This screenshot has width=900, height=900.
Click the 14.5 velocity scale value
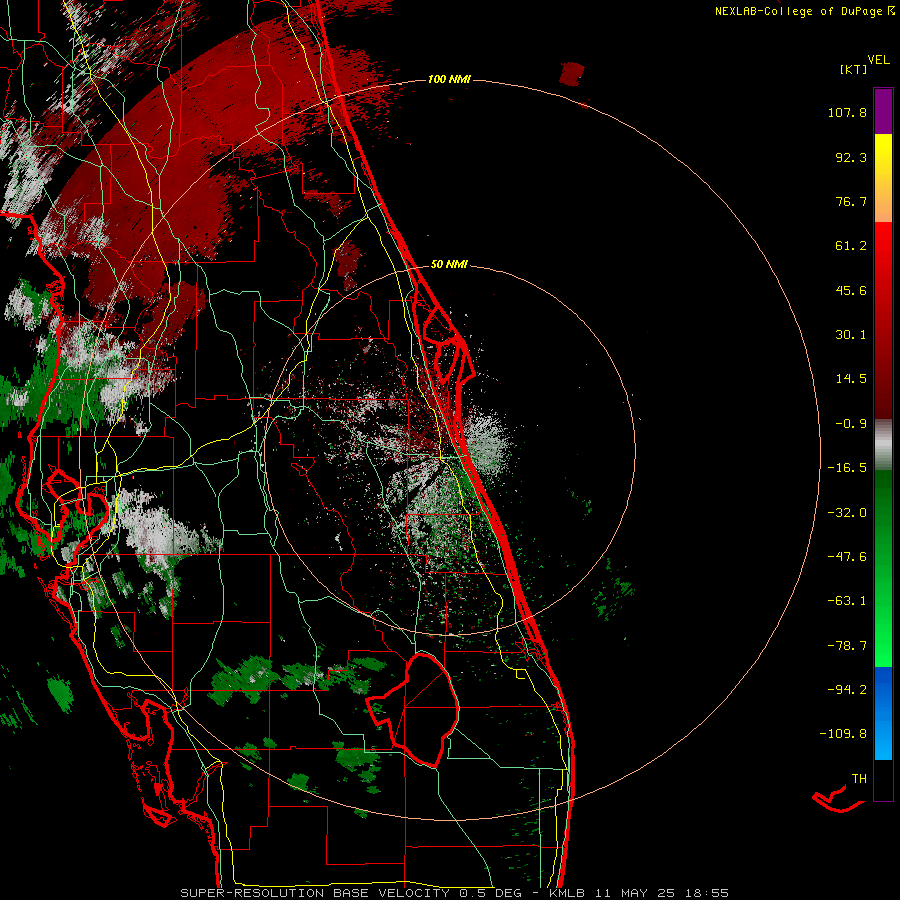851,379
